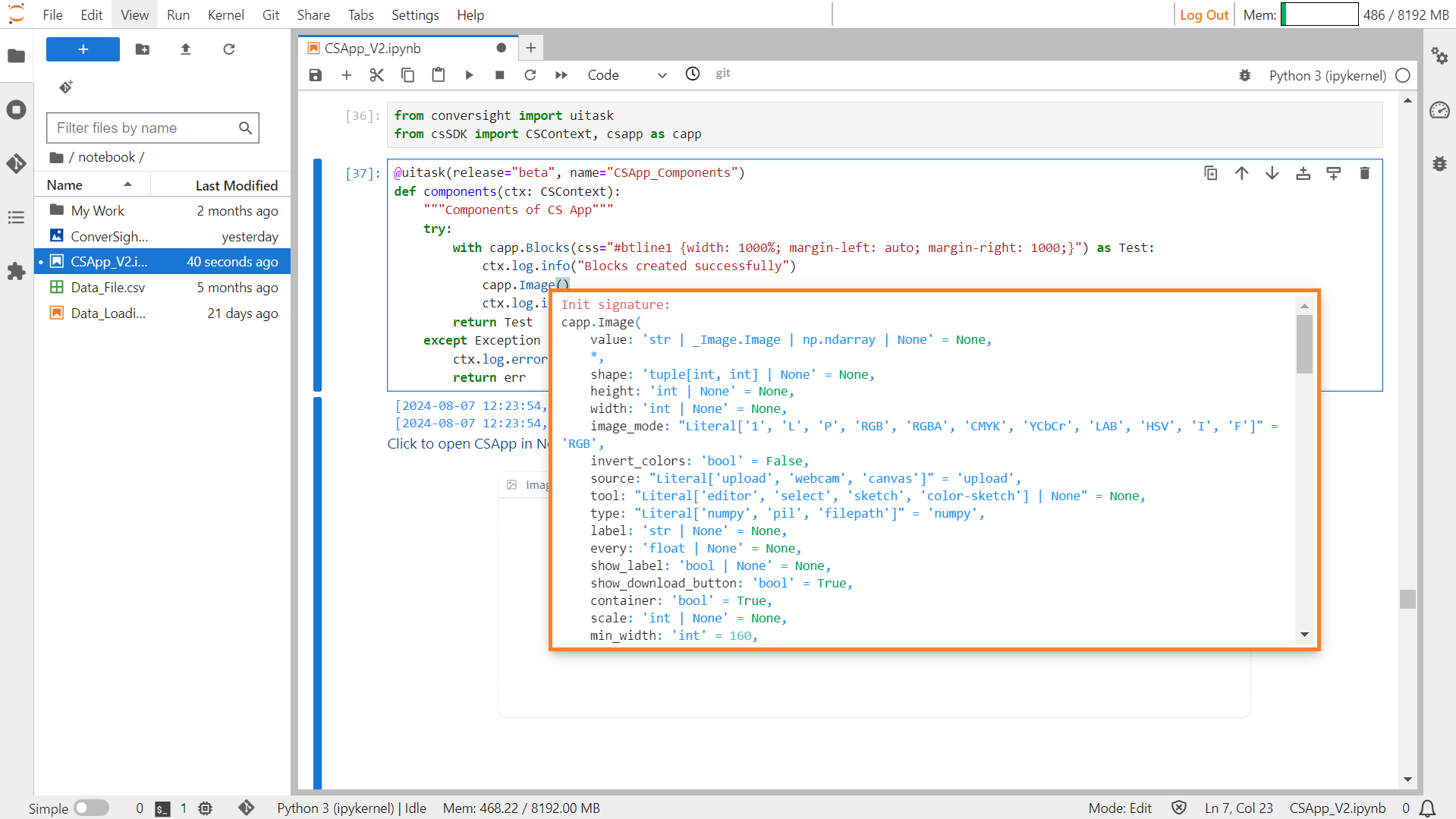
Task: Open the File menu
Action: 53,15
